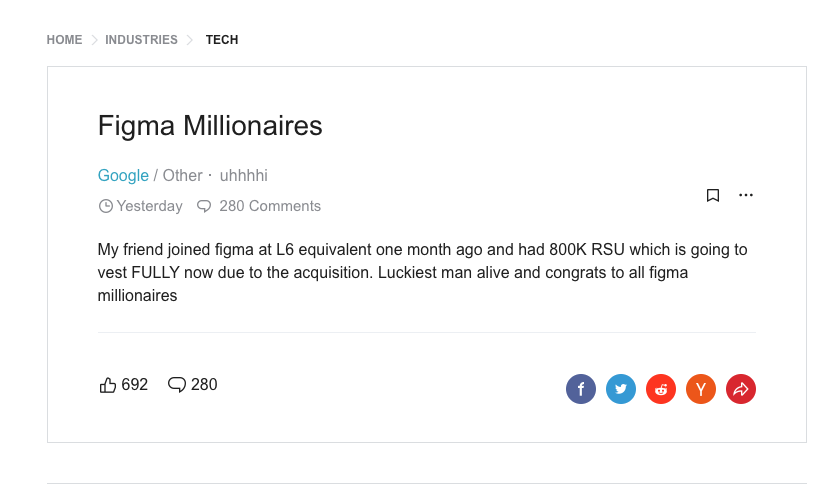820x484 pixels.
Task: Go to HOME in the breadcrumb
Action: pos(64,40)
